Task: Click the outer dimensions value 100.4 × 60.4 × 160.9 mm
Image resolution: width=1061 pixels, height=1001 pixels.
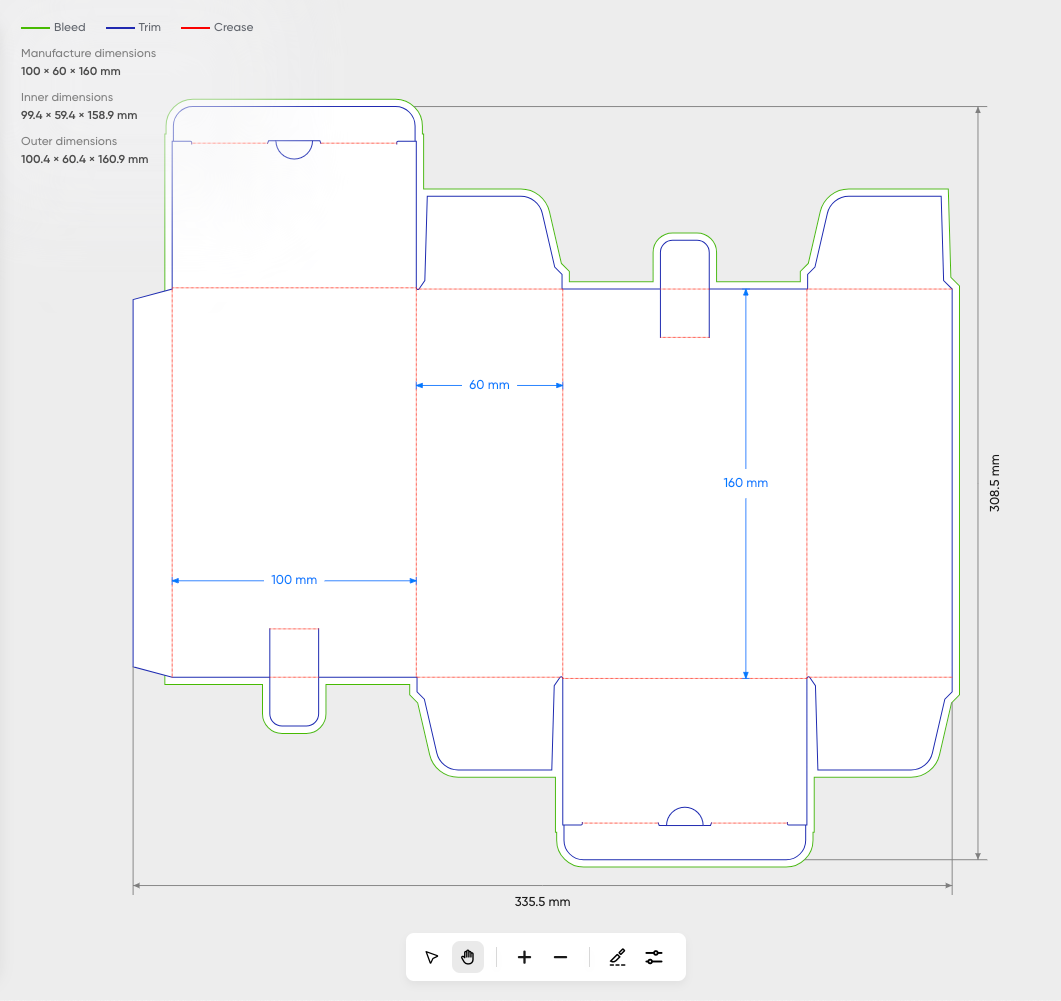Action: coord(84,159)
